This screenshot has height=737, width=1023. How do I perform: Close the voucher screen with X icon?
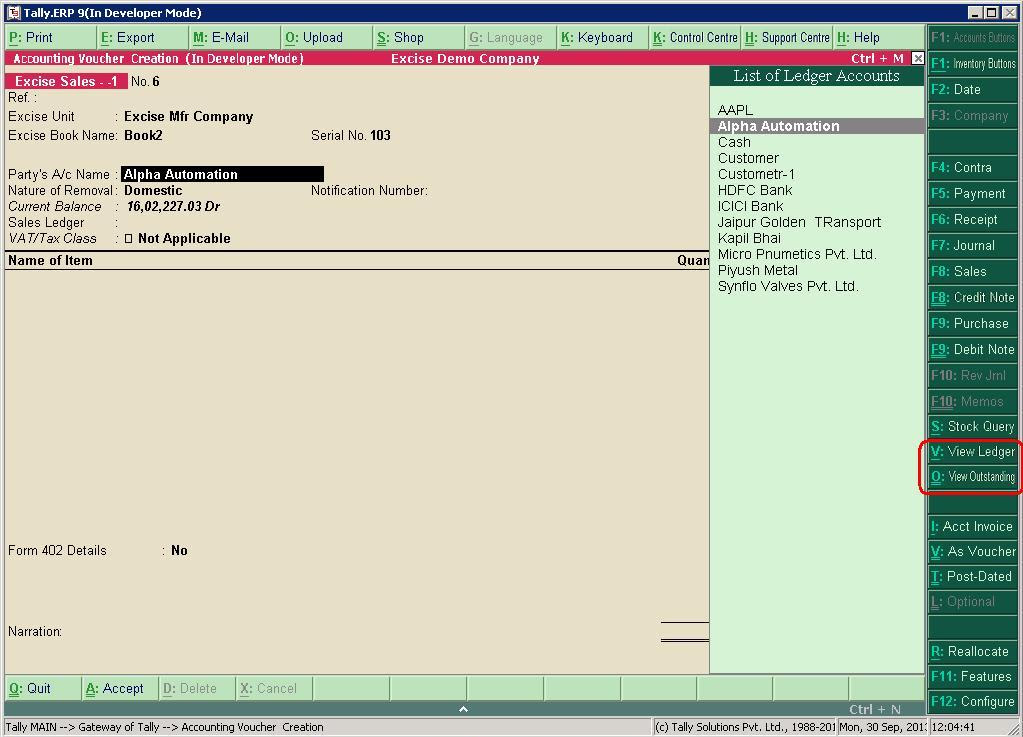(x=917, y=58)
